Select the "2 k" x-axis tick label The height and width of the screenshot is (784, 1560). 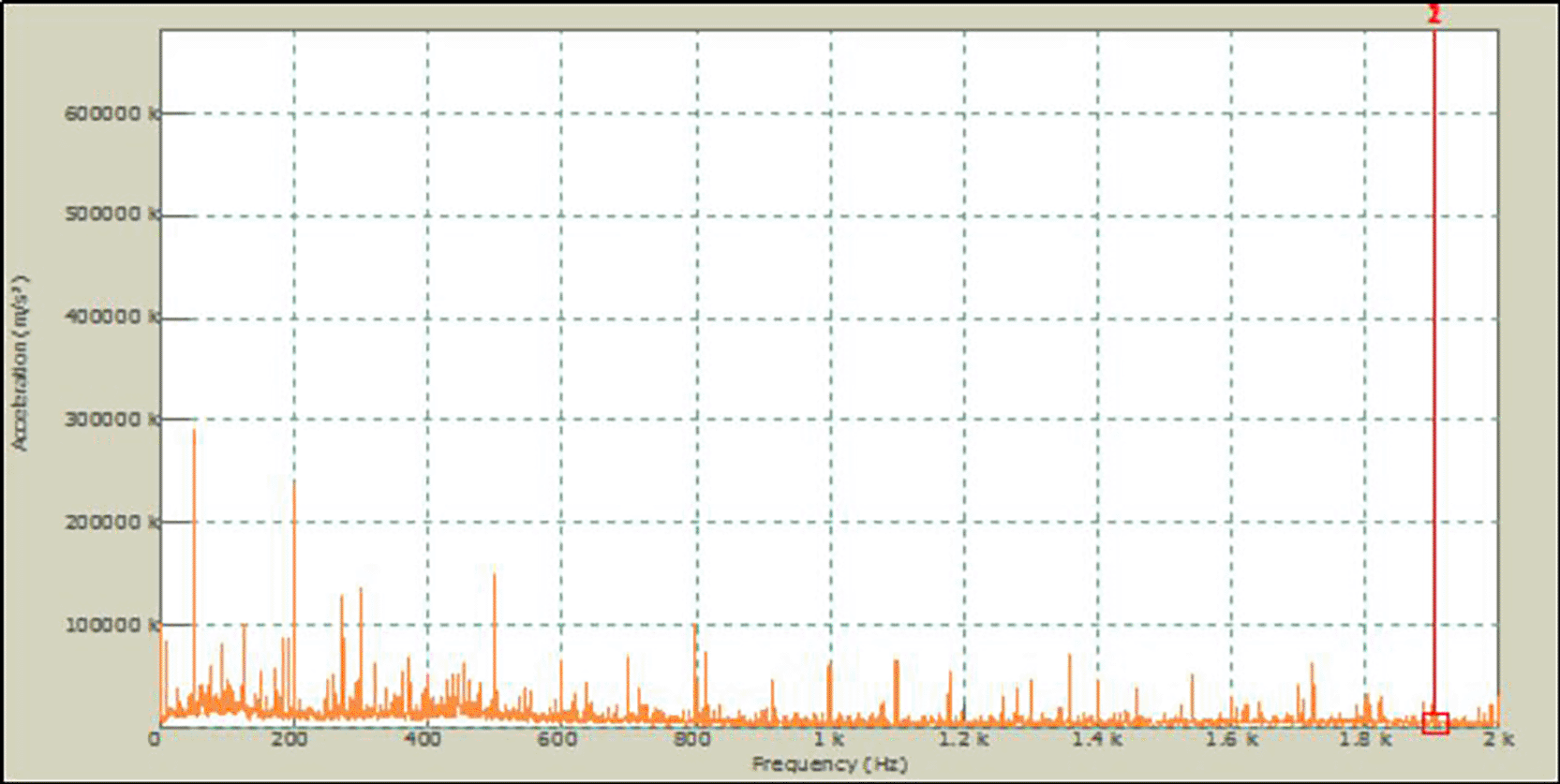pos(1498,740)
